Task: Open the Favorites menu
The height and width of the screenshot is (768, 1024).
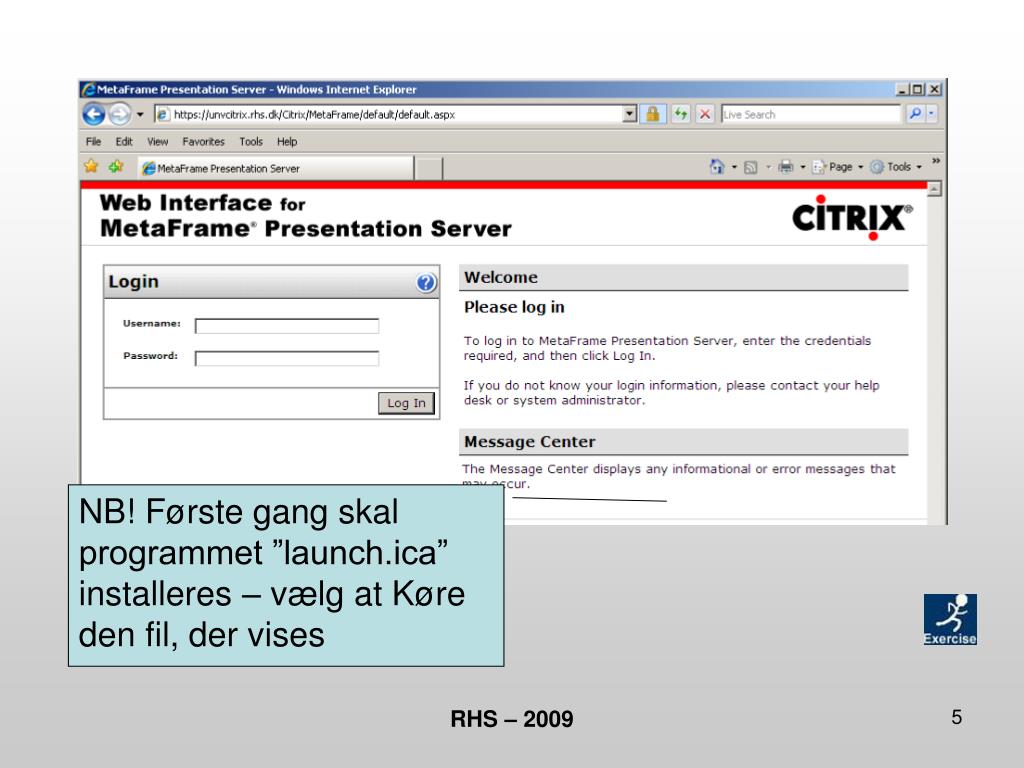Action: point(203,142)
